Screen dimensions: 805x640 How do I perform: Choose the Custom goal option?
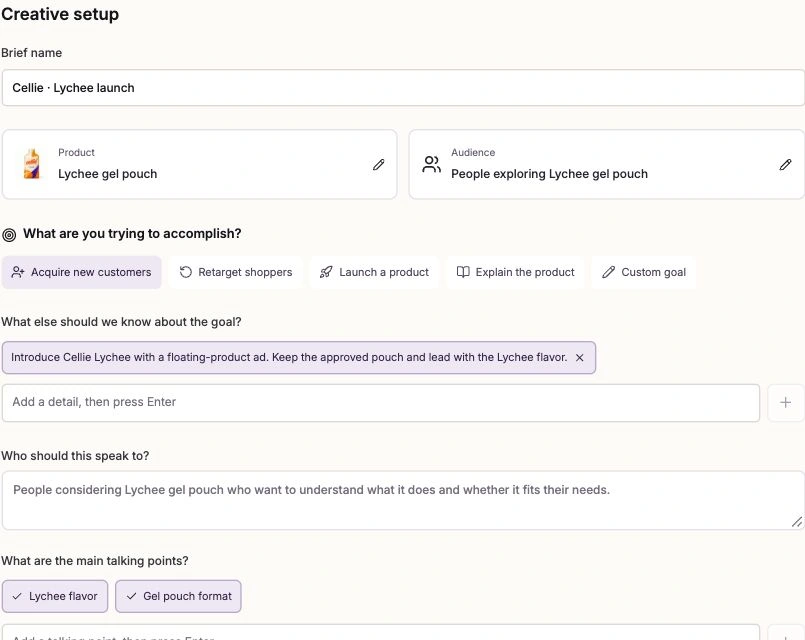644,273
